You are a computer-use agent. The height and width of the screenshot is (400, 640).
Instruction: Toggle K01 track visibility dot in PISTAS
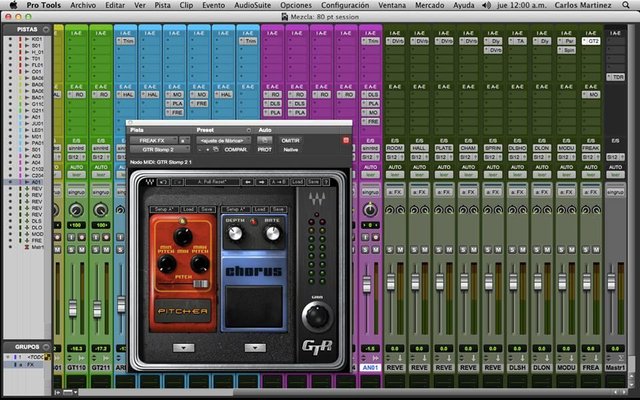pyautogui.click(x=10, y=39)
